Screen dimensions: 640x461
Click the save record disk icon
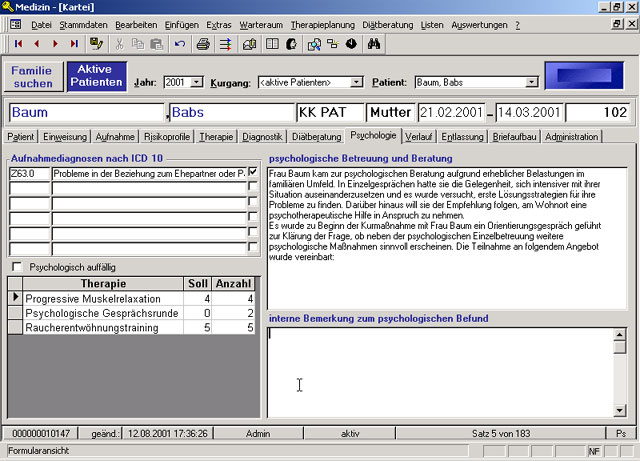pos(96,44)
